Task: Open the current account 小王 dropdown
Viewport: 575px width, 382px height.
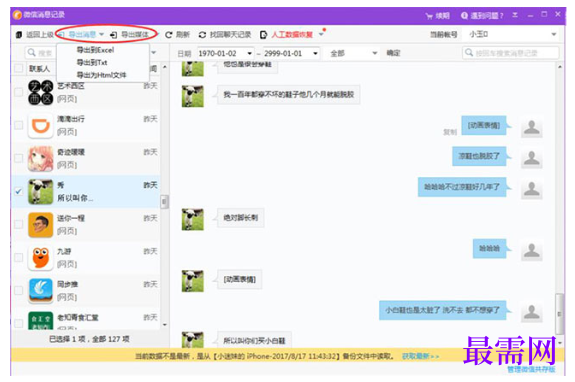Action: point(512,34)
